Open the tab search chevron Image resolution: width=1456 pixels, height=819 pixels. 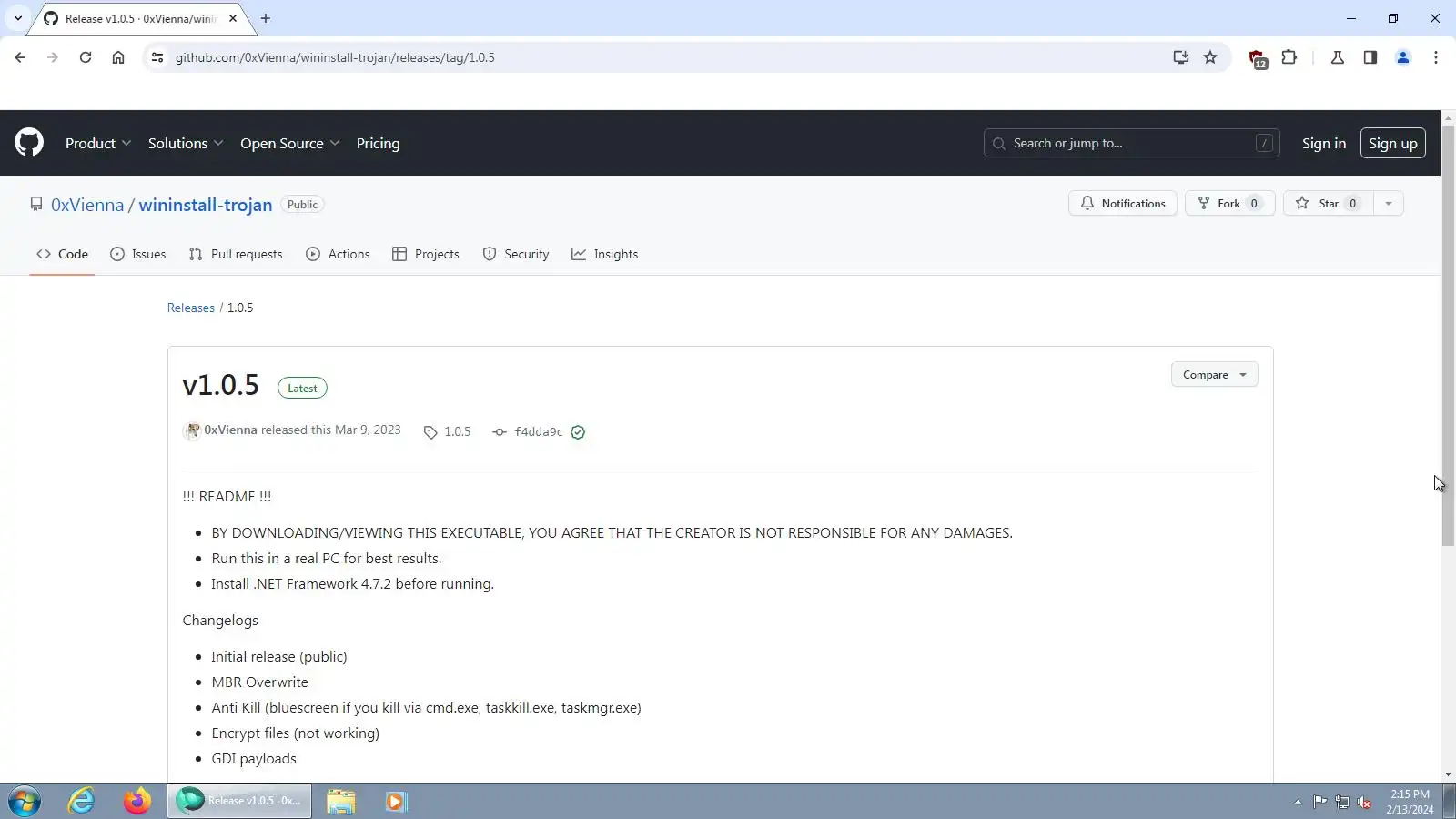coord(17,18)
